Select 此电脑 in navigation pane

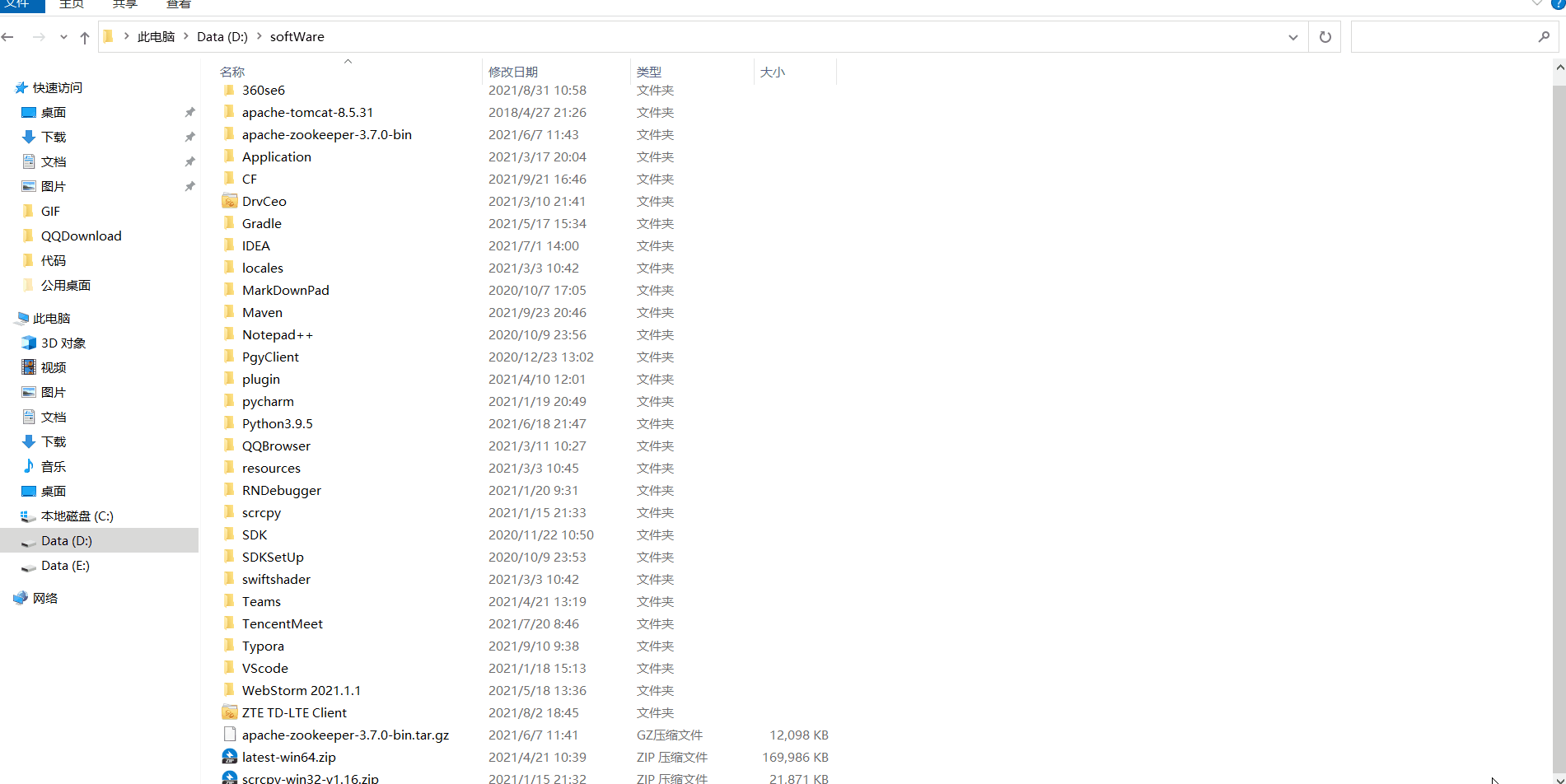coord(51,319)
